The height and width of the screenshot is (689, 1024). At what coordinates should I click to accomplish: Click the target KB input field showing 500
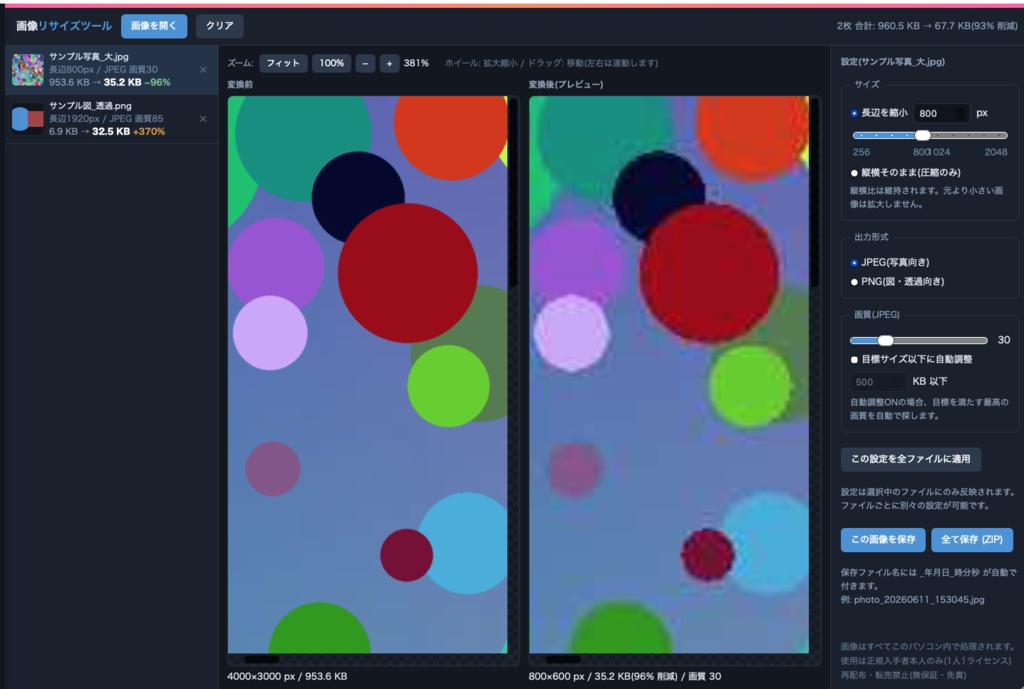pos(878,382)
